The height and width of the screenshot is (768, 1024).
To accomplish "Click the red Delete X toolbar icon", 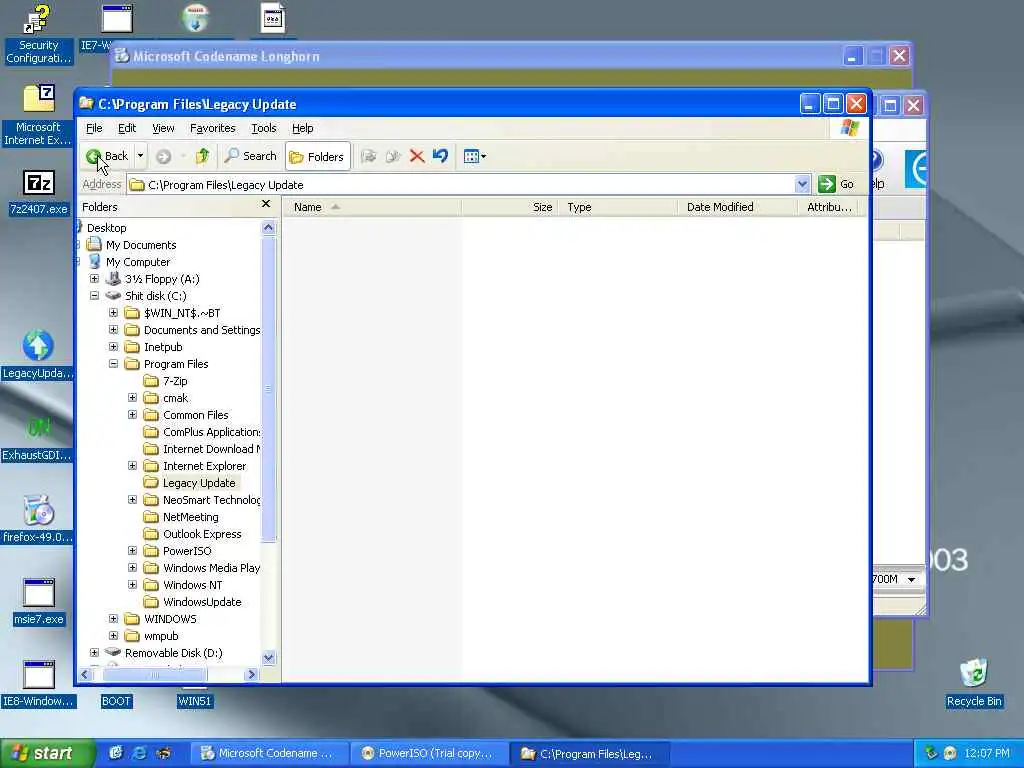I will point(417,156).
